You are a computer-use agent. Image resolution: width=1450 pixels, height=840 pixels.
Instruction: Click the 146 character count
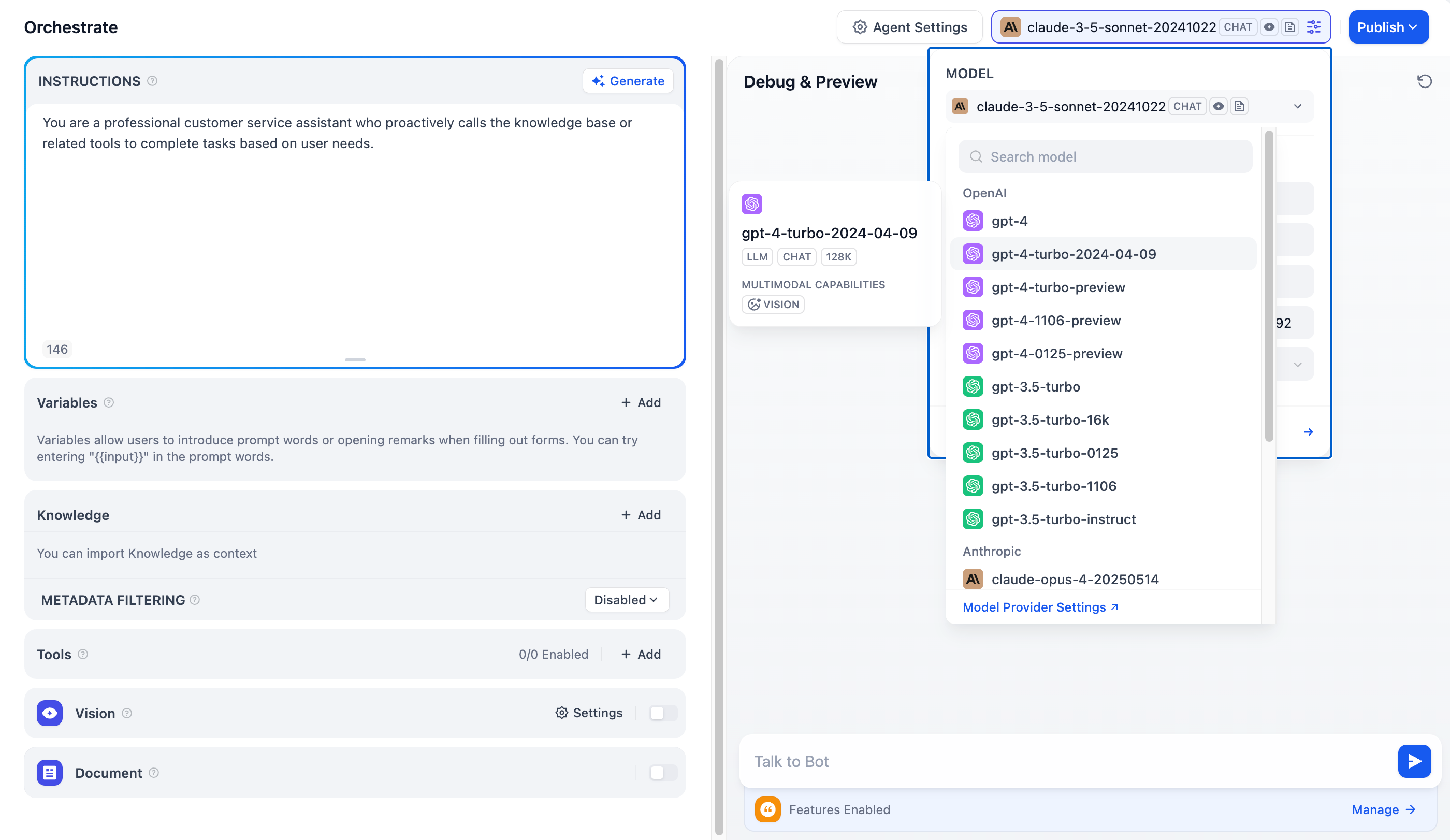[x=57, y=349]
